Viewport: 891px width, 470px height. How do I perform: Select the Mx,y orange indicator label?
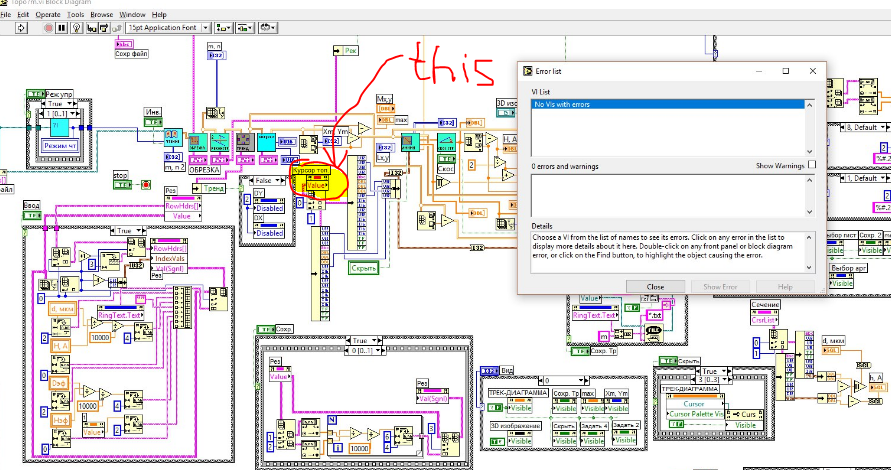click(385, 99)
